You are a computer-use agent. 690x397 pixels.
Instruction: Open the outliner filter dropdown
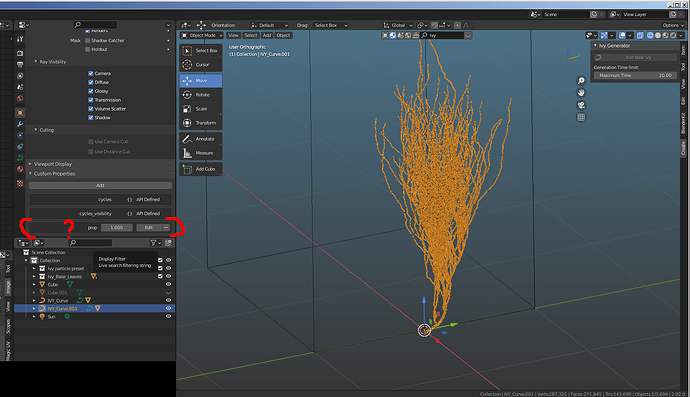155,243
